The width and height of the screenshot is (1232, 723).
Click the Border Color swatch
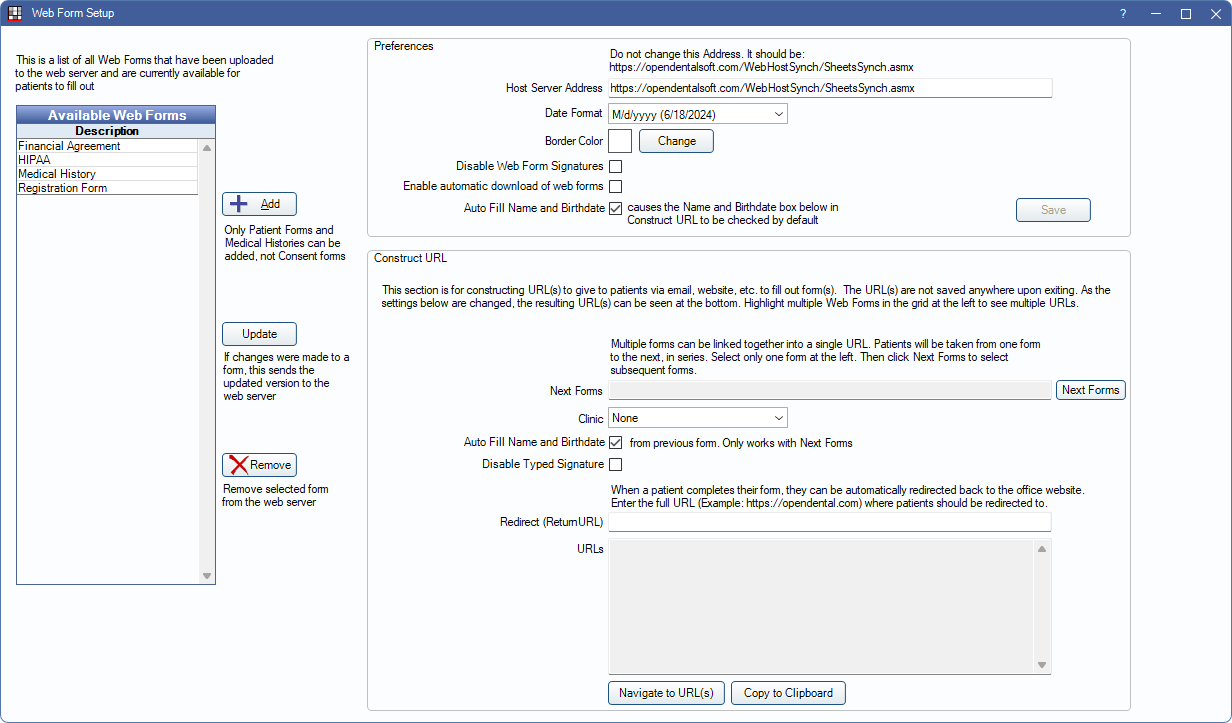coord(620,141)
